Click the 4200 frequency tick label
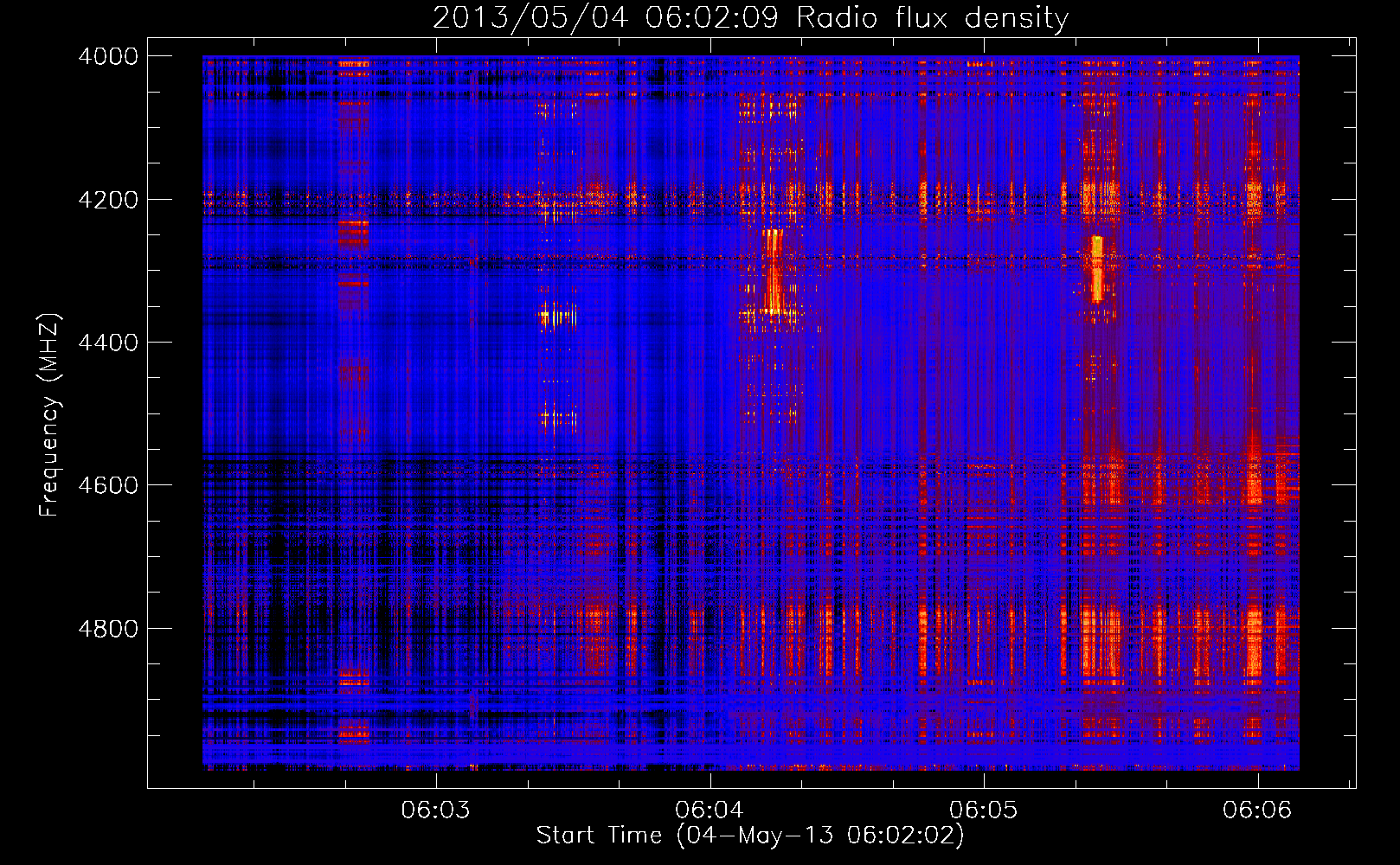1400x865 pixels. 107,200
